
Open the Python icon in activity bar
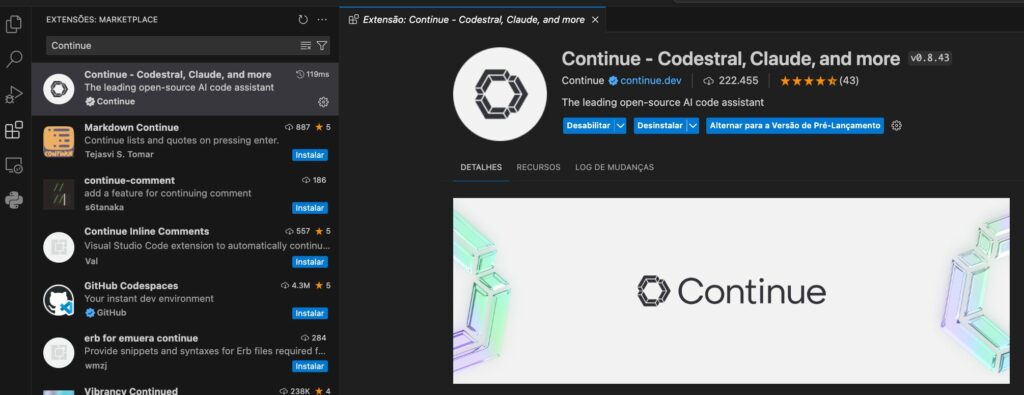(x=14, y=200)
